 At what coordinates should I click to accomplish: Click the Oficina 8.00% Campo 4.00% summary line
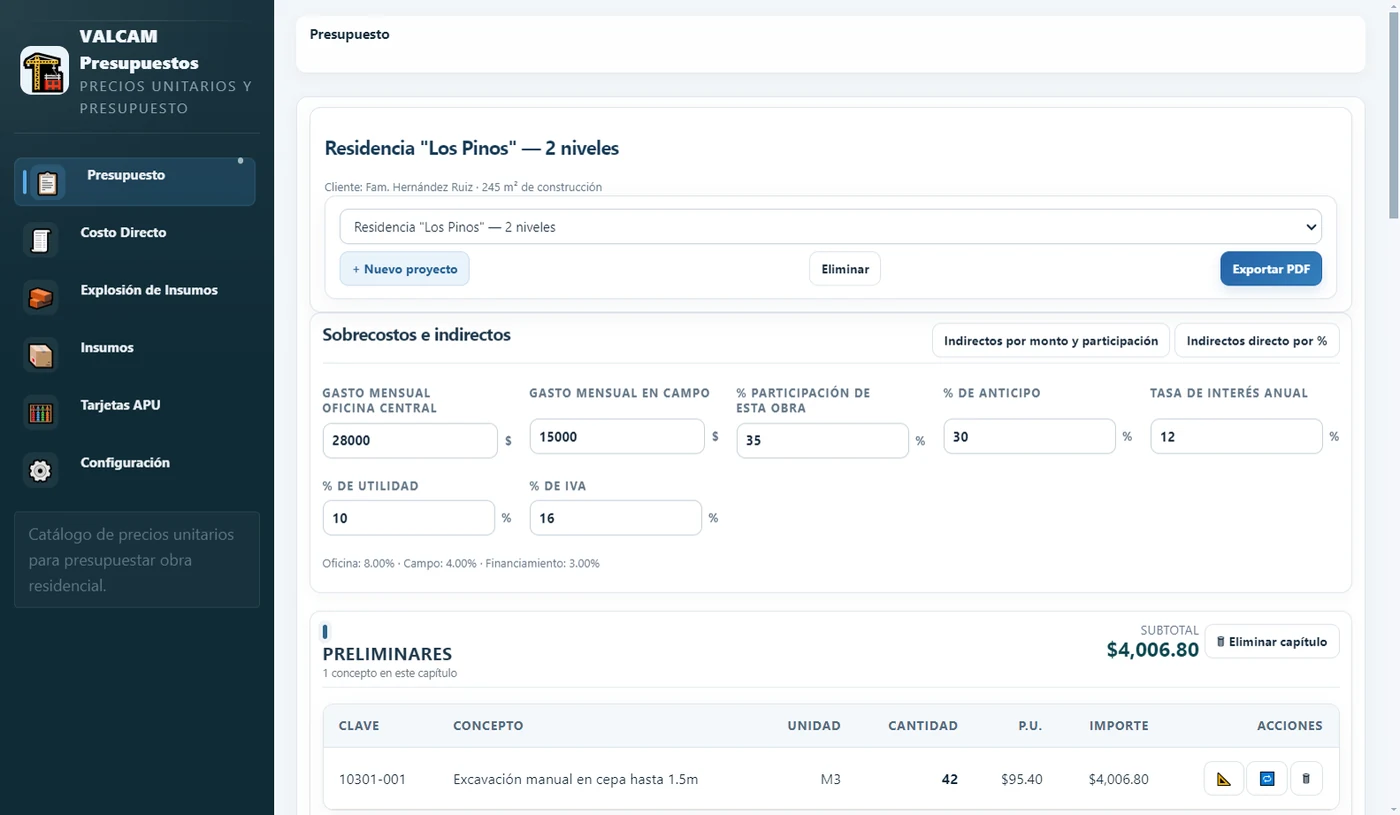[461, 563]
